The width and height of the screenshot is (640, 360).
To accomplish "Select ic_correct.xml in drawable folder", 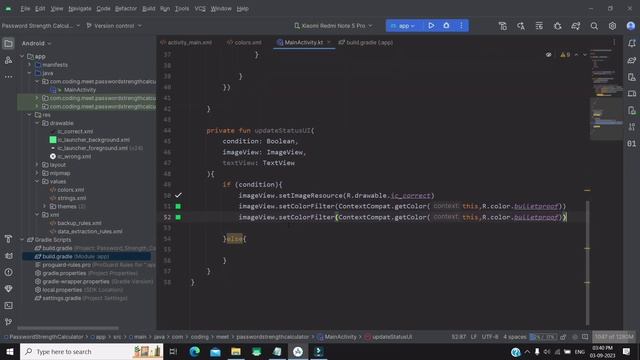I will [x=75, y=131].
